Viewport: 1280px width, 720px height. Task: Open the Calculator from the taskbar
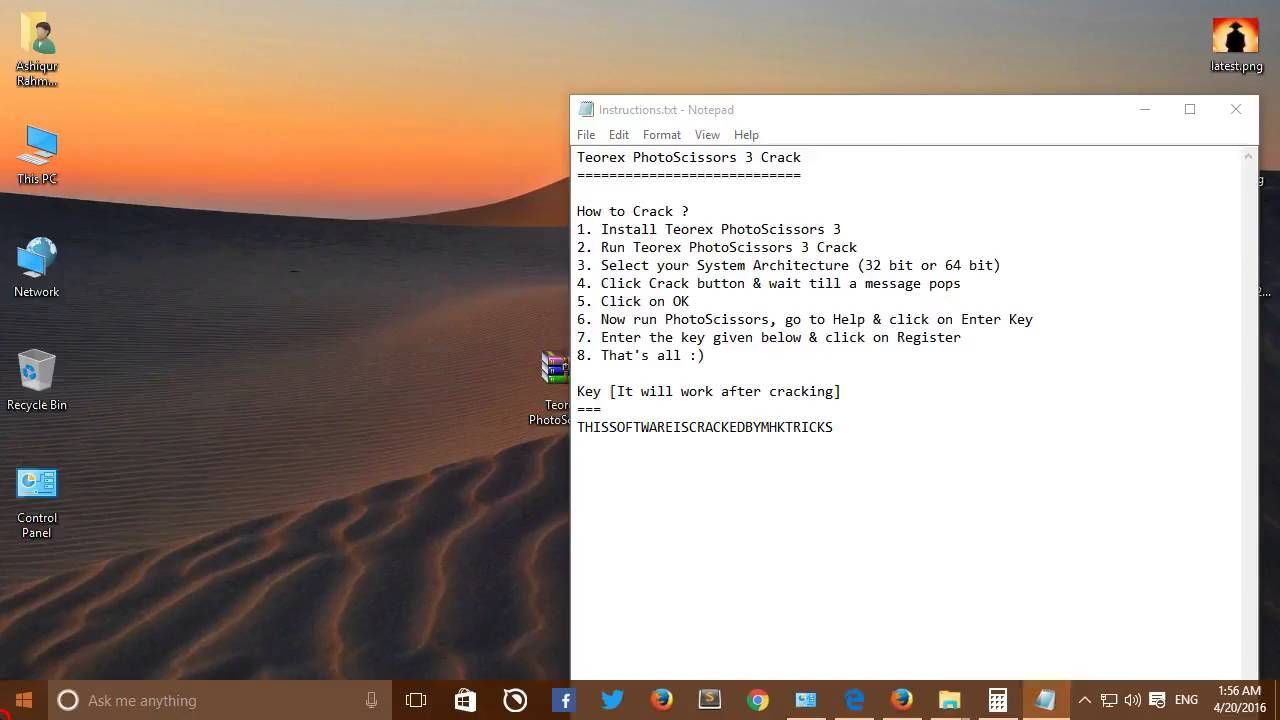tap(998, 700)
